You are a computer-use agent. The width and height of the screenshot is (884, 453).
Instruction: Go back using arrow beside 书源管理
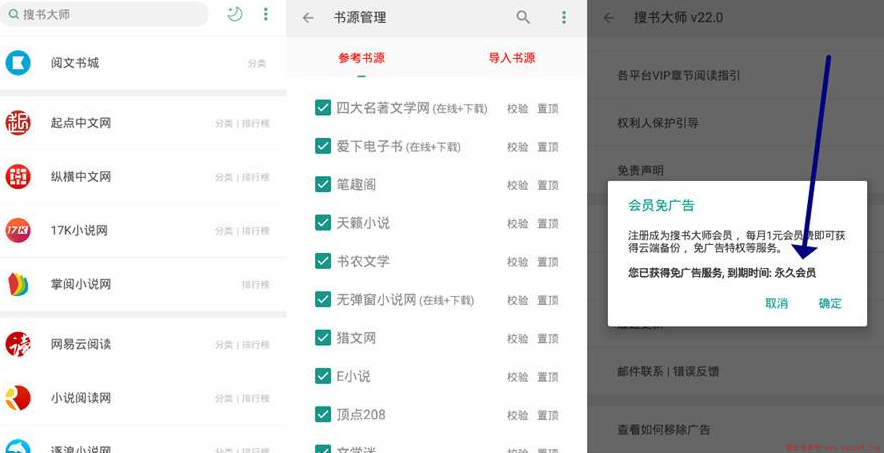pyautogui.click(x=308, y=17)
